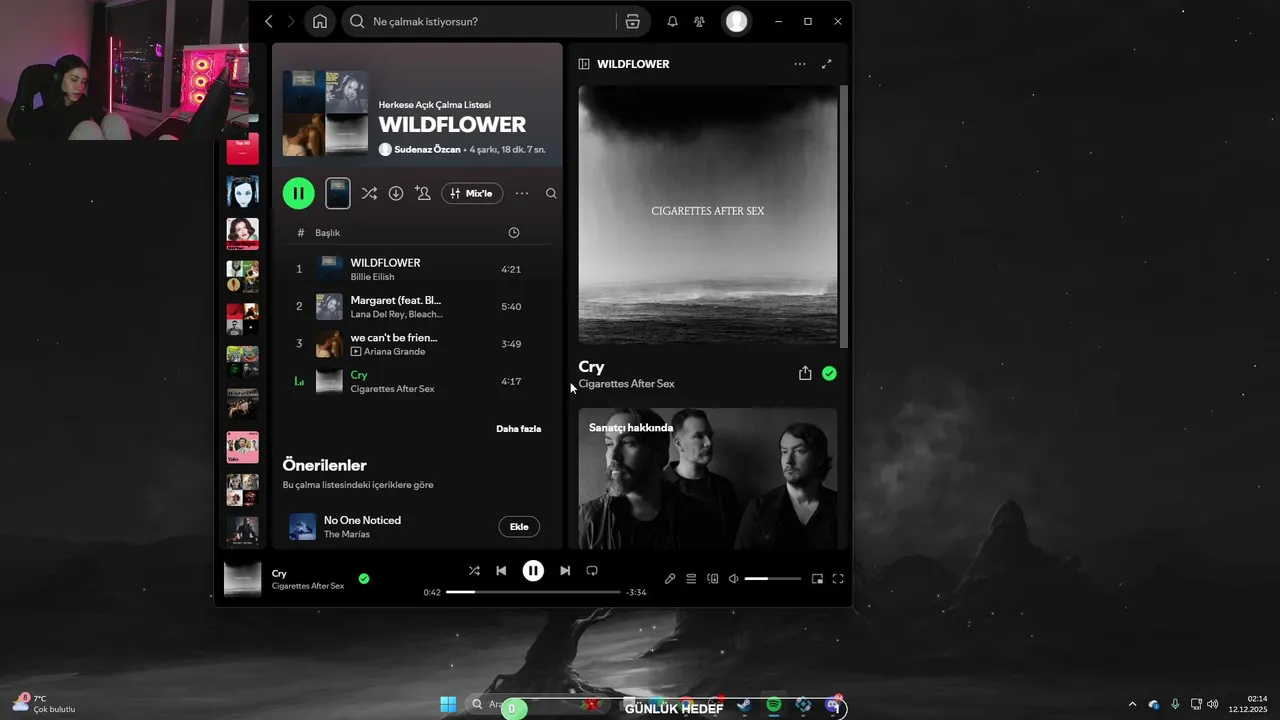Skip to next track

click(565, 571)
